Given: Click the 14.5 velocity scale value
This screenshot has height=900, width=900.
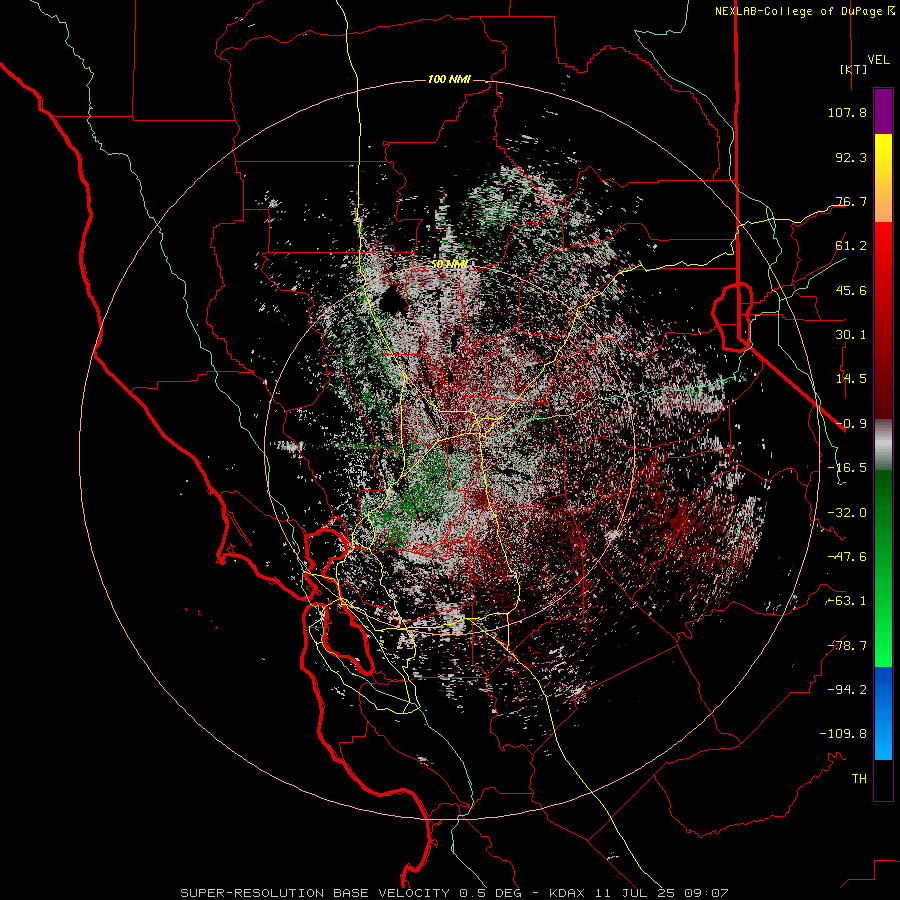Looking at the screenshot, I should coord(851,379).
